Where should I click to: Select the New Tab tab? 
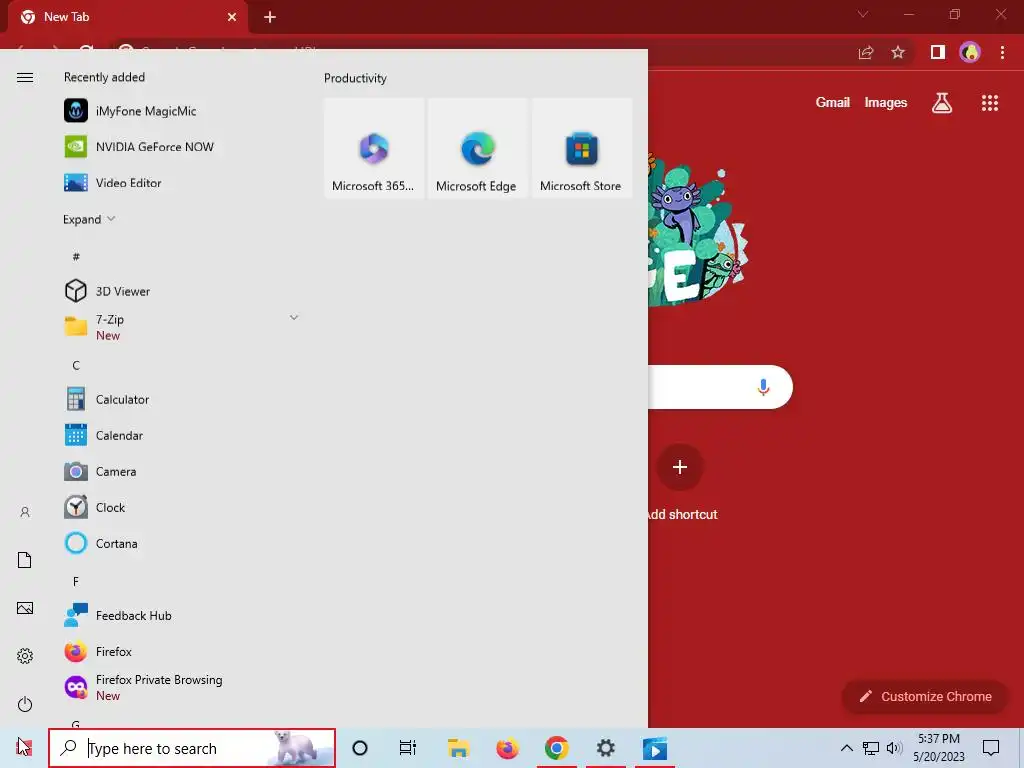[x=127, y=17]
